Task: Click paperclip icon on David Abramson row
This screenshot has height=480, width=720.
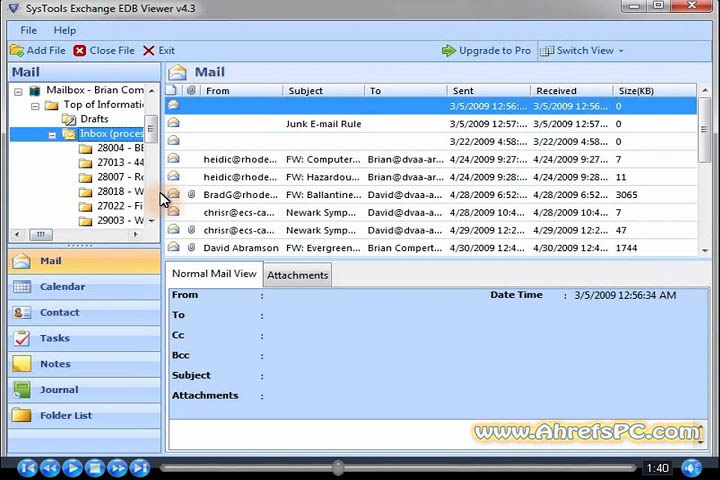Action: tap(191, 248)
